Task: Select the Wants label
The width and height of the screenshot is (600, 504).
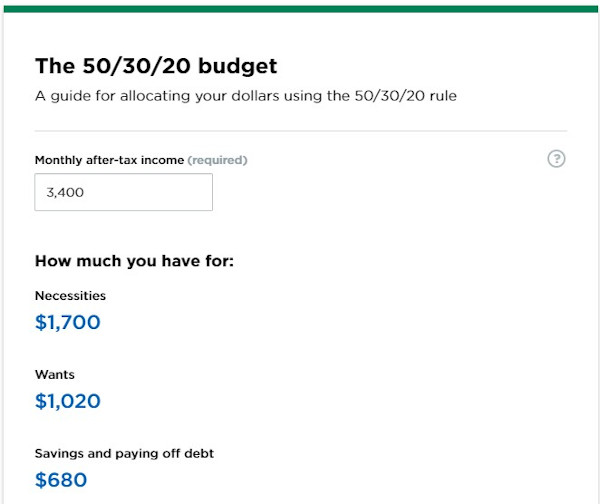Action: [55, 375]
